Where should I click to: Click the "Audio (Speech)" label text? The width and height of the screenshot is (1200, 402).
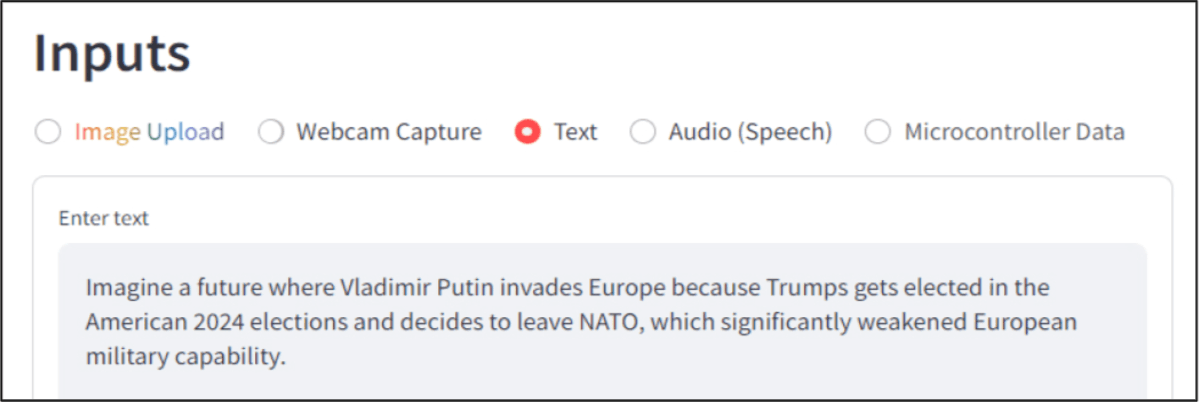[750, 132]
